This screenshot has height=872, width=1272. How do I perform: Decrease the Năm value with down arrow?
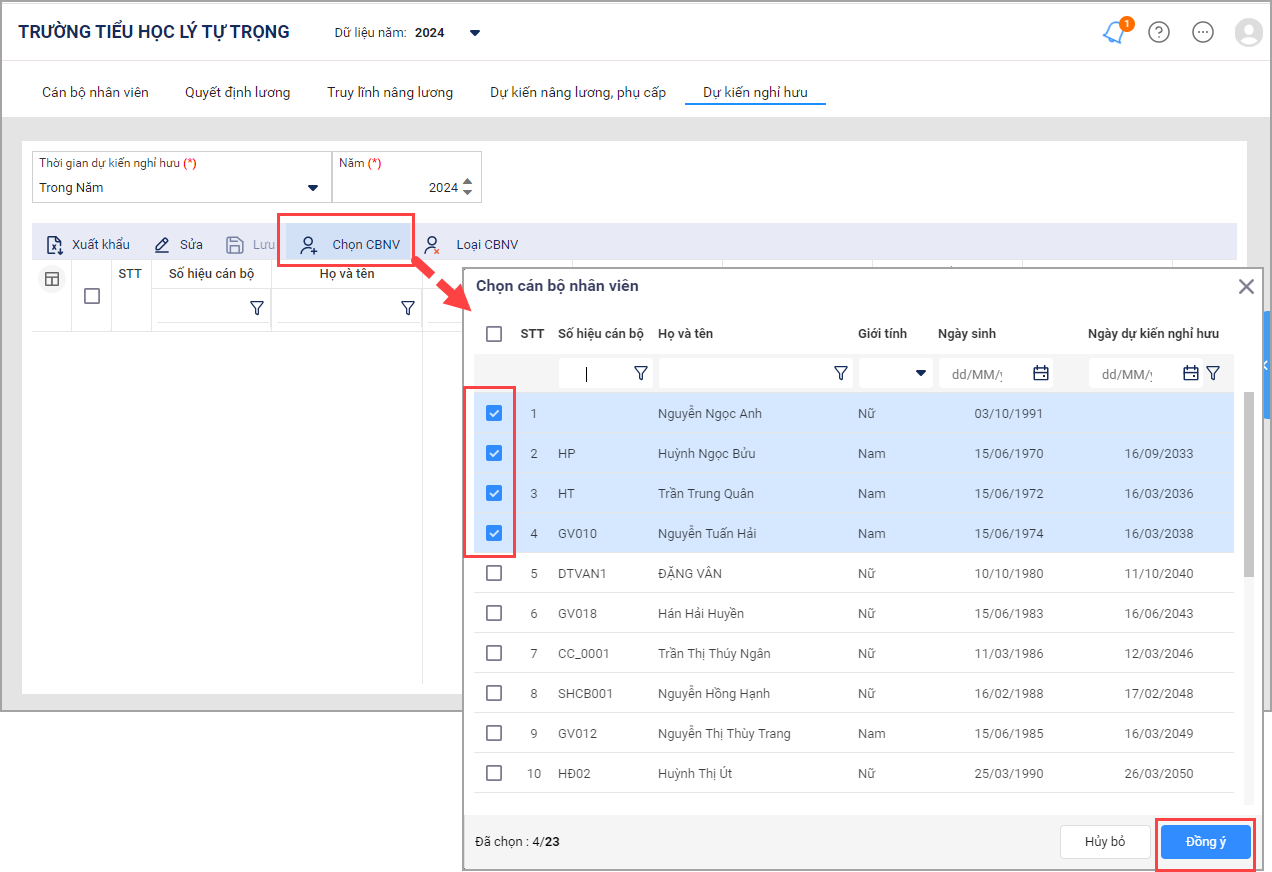(467, 194)
